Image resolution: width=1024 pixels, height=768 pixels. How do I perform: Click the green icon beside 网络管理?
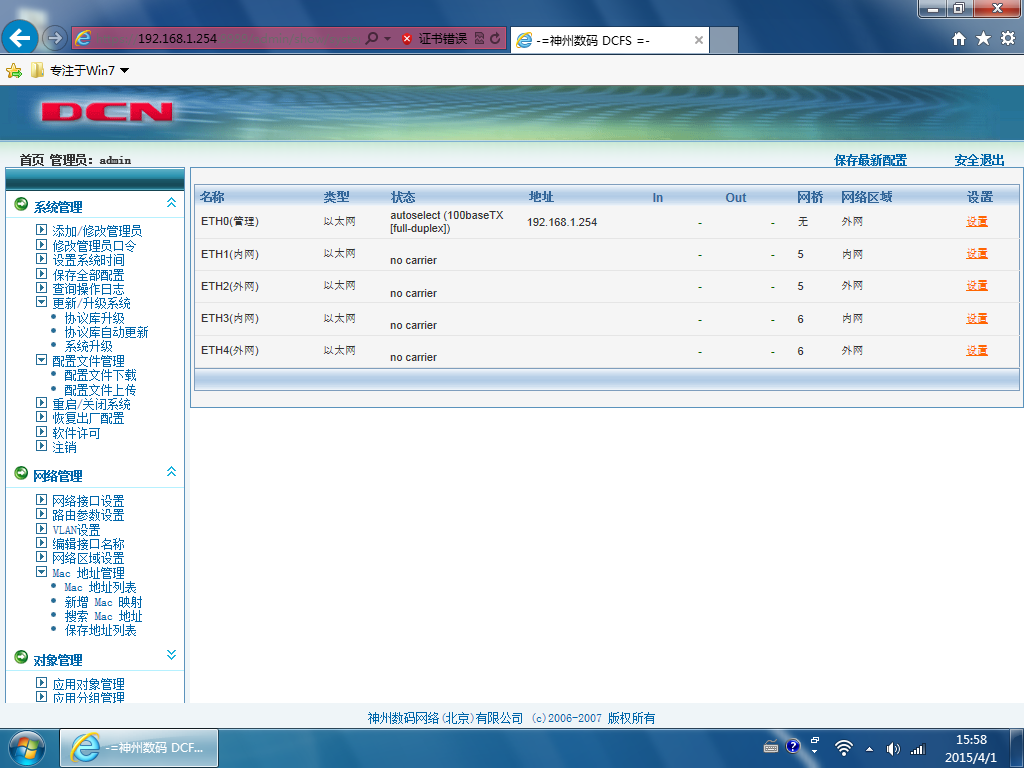[x=21, y=473]
